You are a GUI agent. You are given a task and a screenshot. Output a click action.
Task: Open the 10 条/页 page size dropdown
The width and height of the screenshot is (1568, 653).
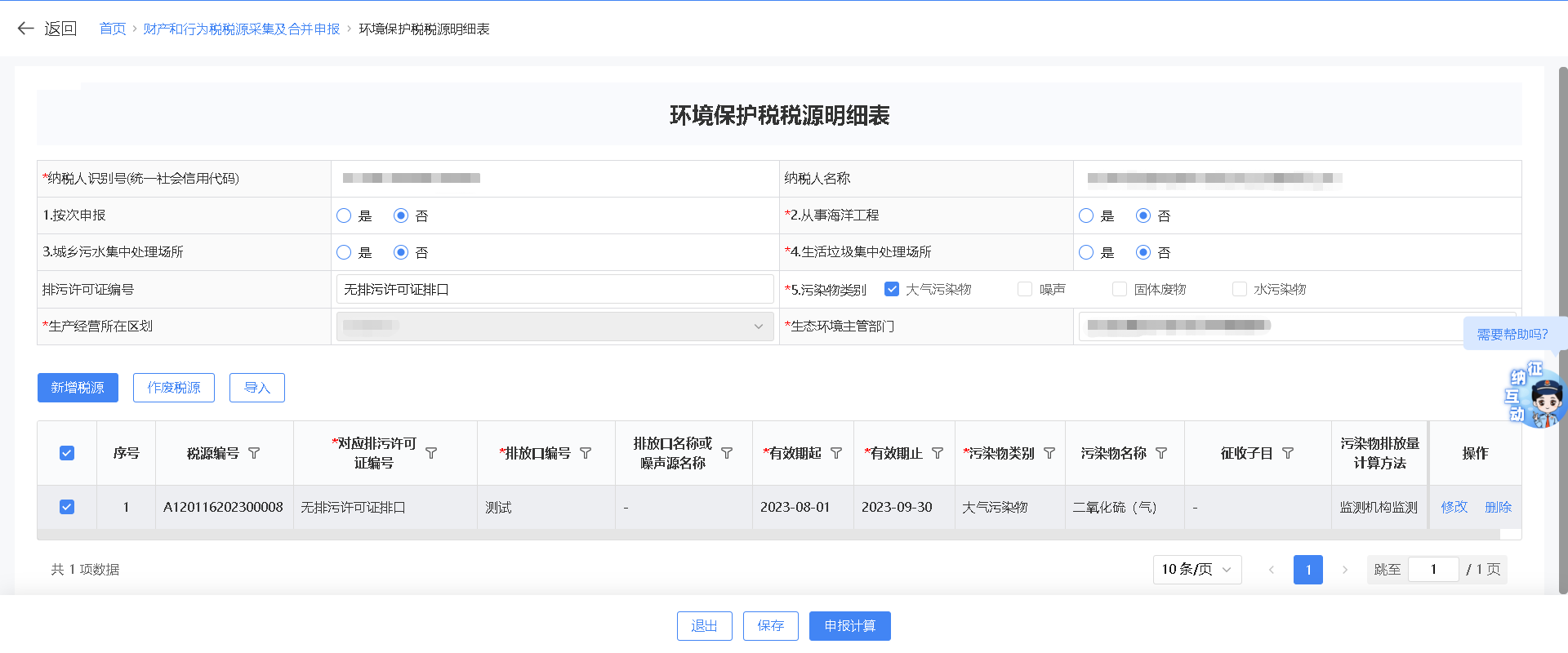pyautogui.click(x=1196, y=570)
